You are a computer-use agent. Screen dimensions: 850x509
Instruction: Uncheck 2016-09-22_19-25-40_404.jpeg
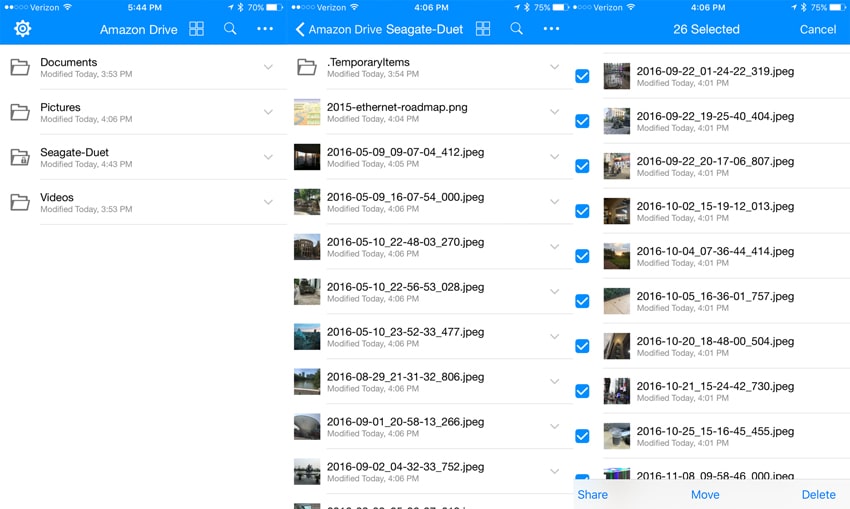click(582, 121)
